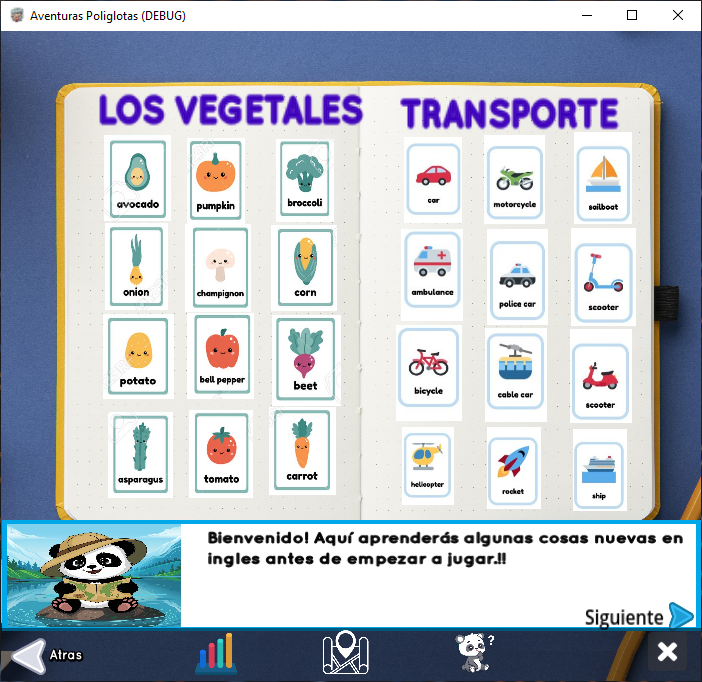Screen dimensions: 702x682
Task: Maximize the Aventuras Poliglotas window
Action: [632, 15]
